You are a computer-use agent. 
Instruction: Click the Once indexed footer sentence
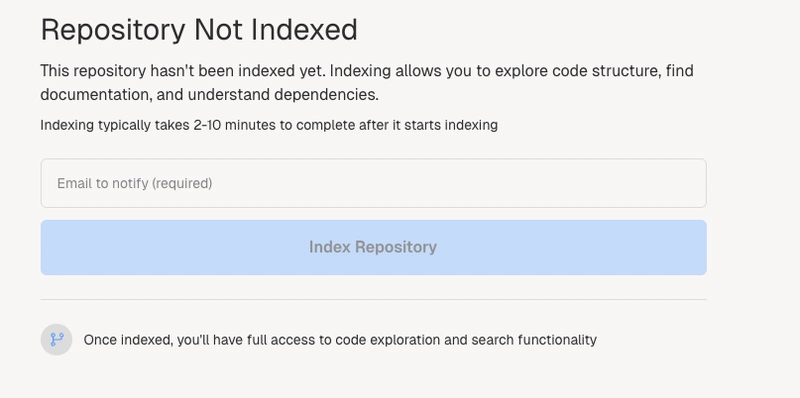[x=340, y=340]
